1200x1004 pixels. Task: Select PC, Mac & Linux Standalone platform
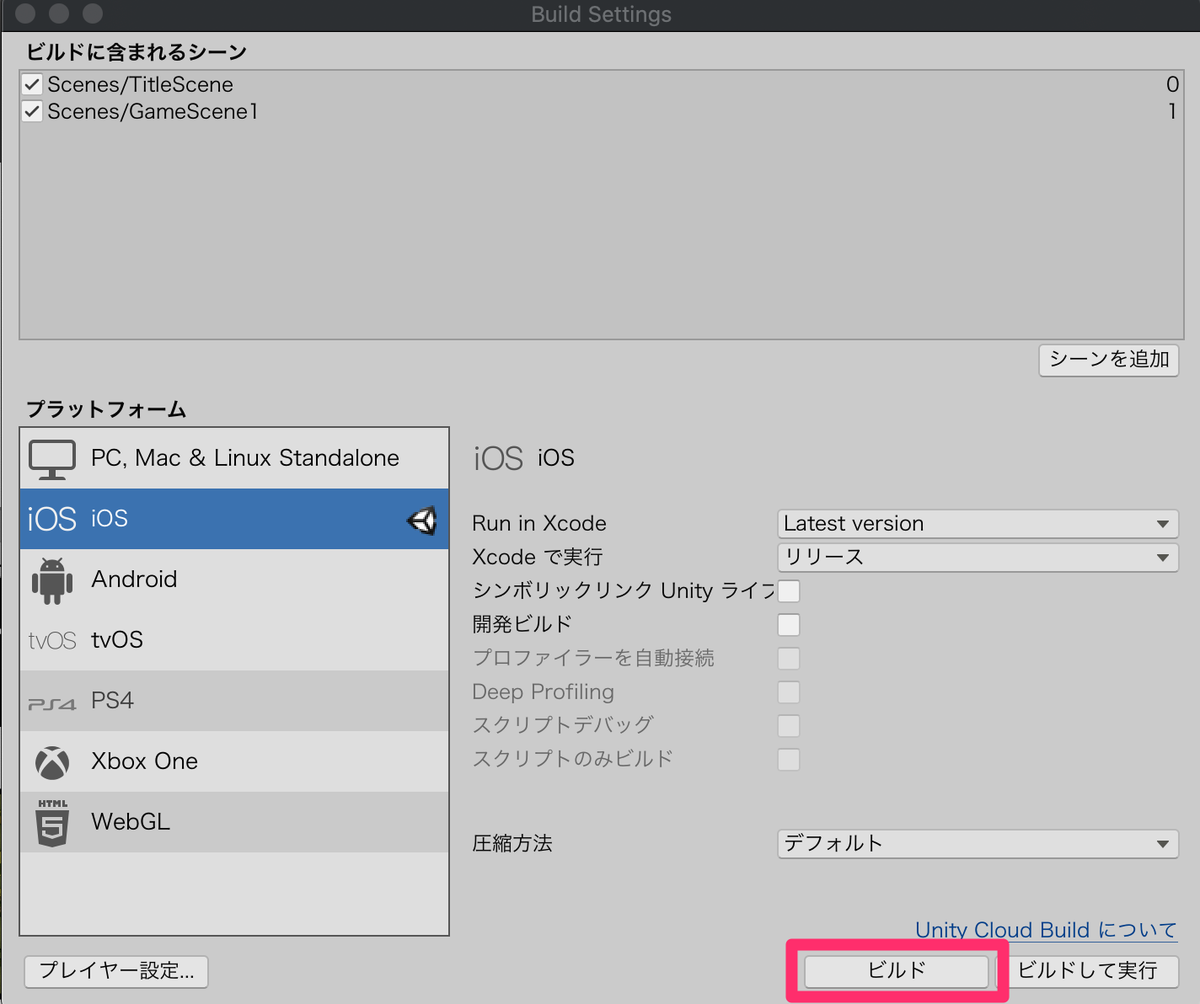tap(234, 458)
